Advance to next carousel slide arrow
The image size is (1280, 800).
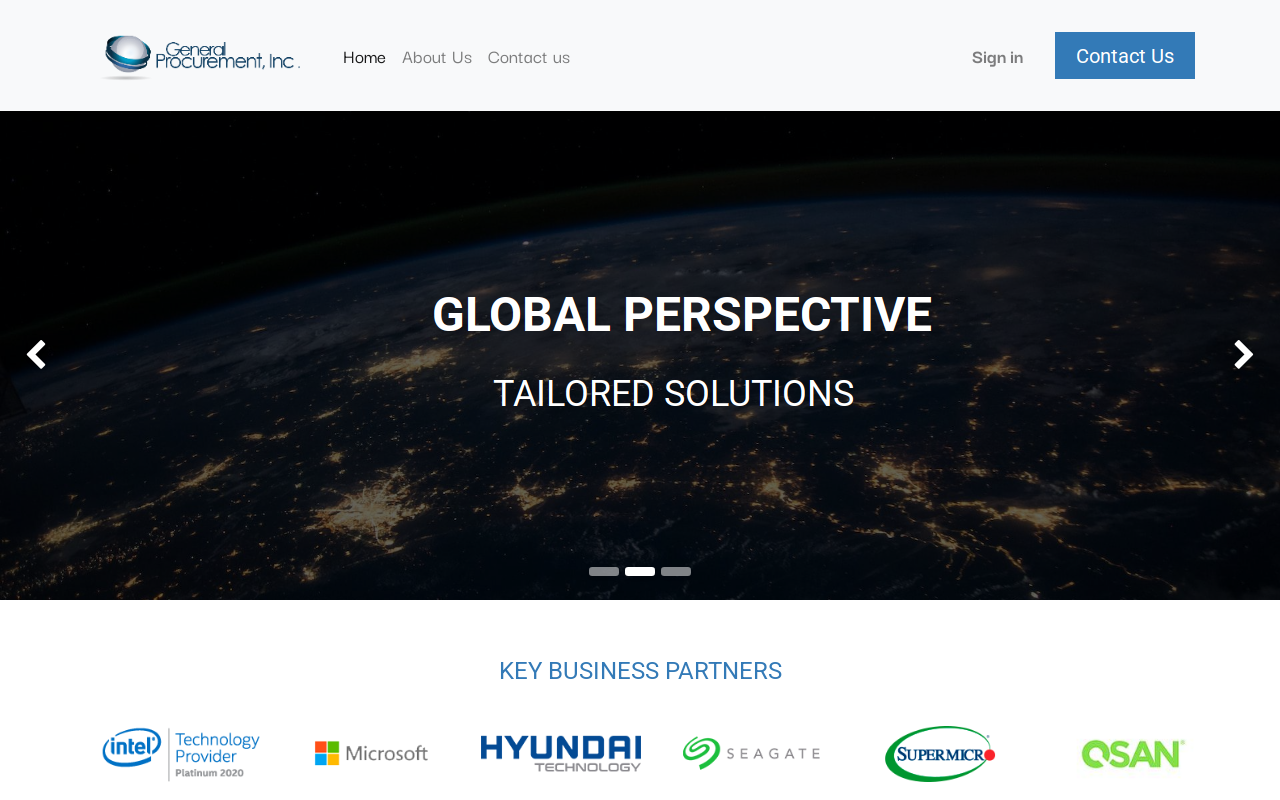[x=1243, y=355]
